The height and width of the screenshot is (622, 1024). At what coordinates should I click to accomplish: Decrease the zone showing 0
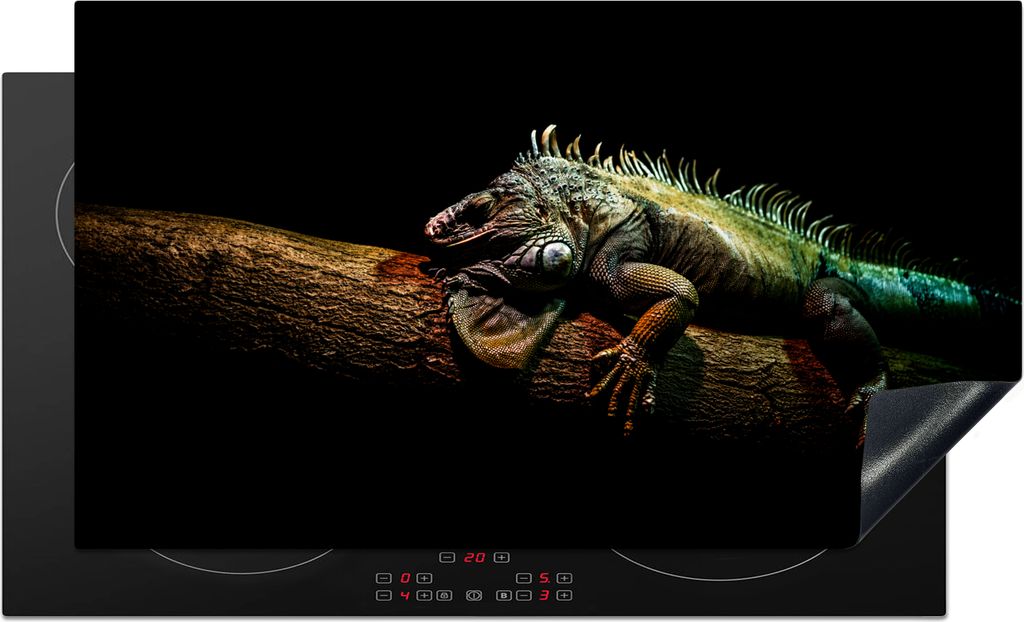click(383, 578)
